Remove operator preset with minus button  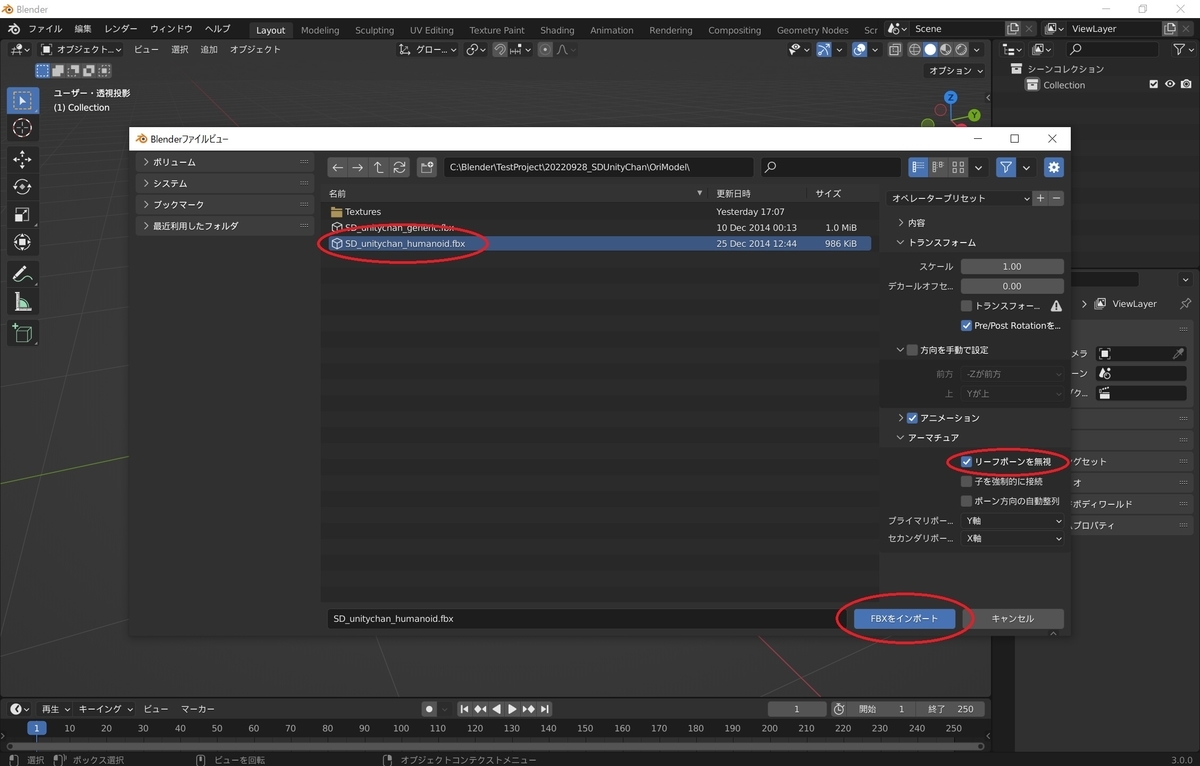click(x=1056, y=198)
